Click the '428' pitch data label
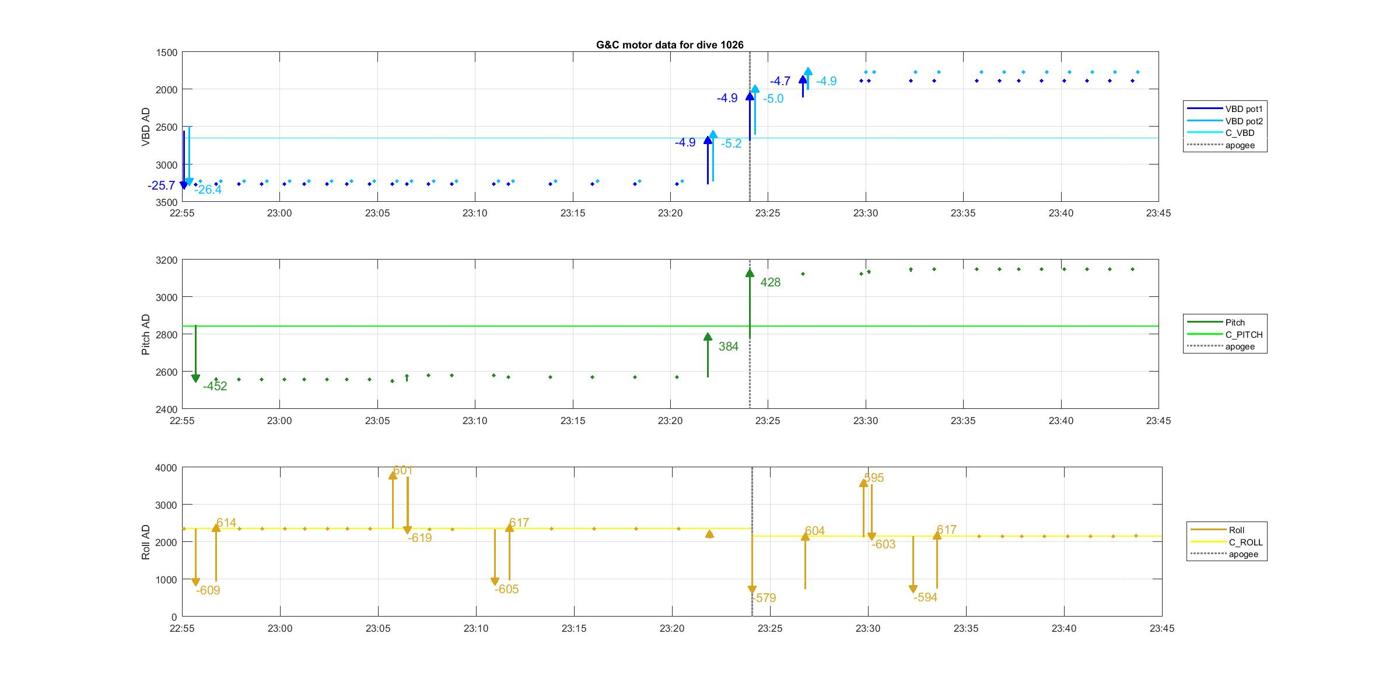The image size is (1400, 693). [x=770, y=283]
